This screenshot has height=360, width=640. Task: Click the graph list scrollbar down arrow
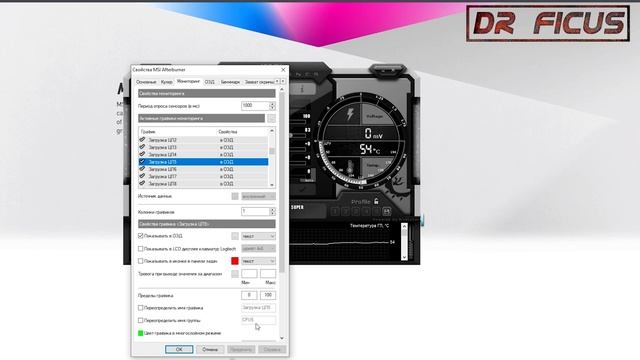point(272,184)
